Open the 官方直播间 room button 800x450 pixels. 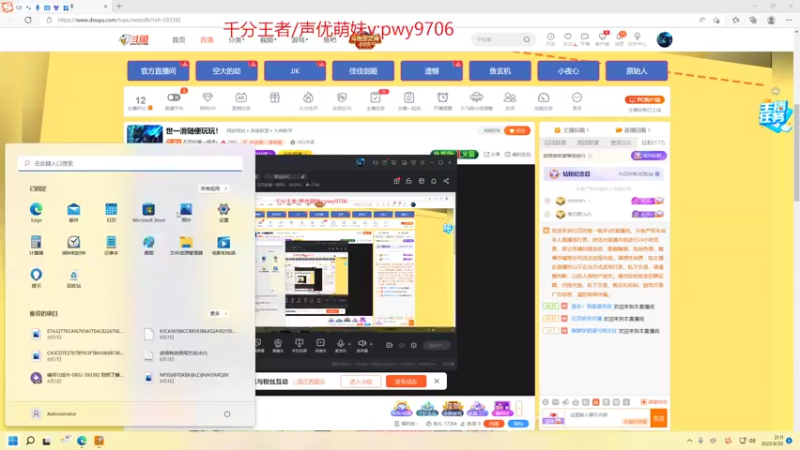[x=158, y=71]
